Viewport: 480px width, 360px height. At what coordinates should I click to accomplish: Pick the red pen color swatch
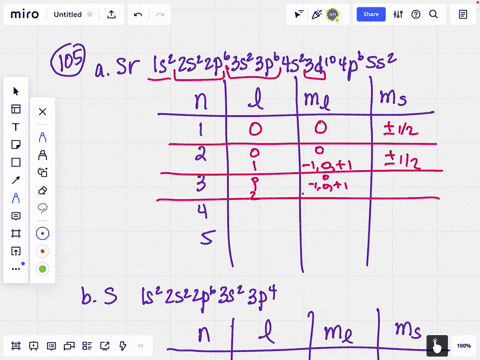click(42, 251)
